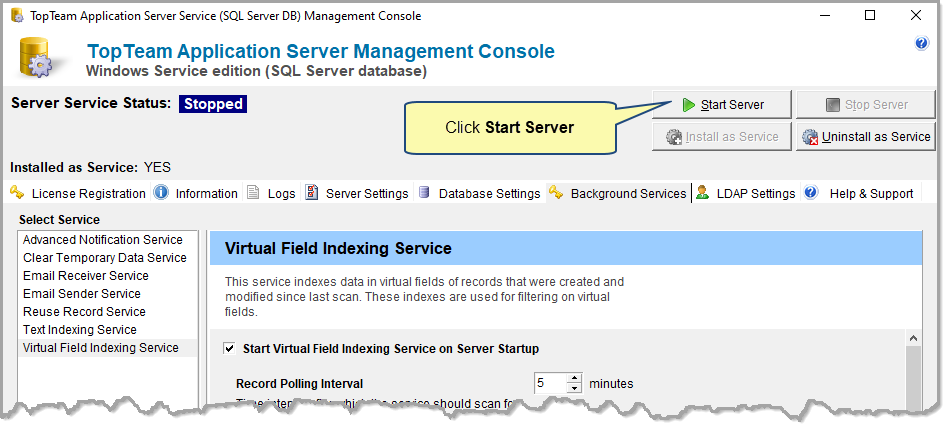Click the info icon beside Information tab
The image size is (946, 433).
click(x=161, y=193)
